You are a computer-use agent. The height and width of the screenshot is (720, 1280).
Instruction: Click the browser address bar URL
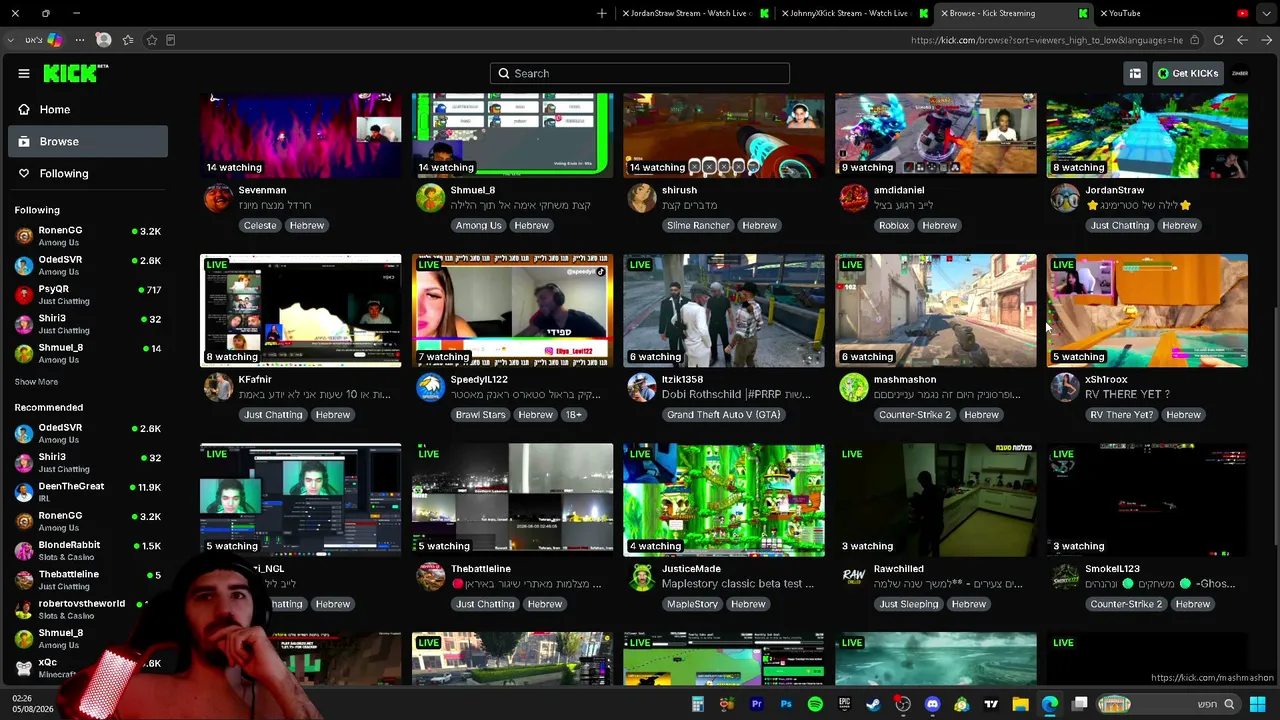pyautogui.click(x=1047, y=40)
